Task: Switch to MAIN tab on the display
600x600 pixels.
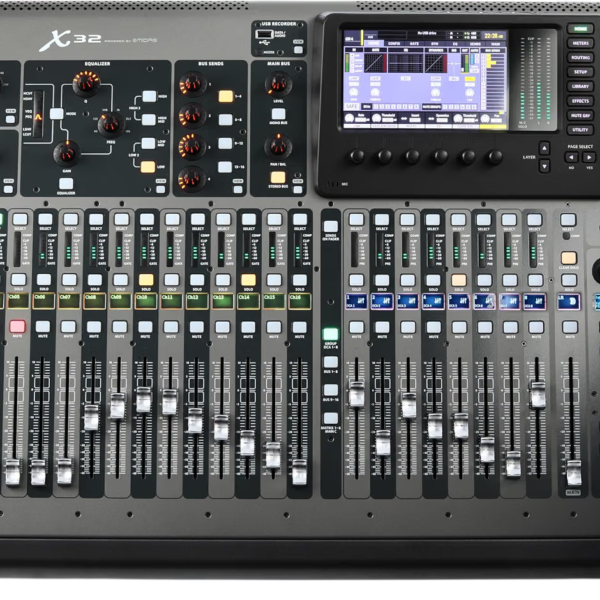Action: click(x=496, y=44)
